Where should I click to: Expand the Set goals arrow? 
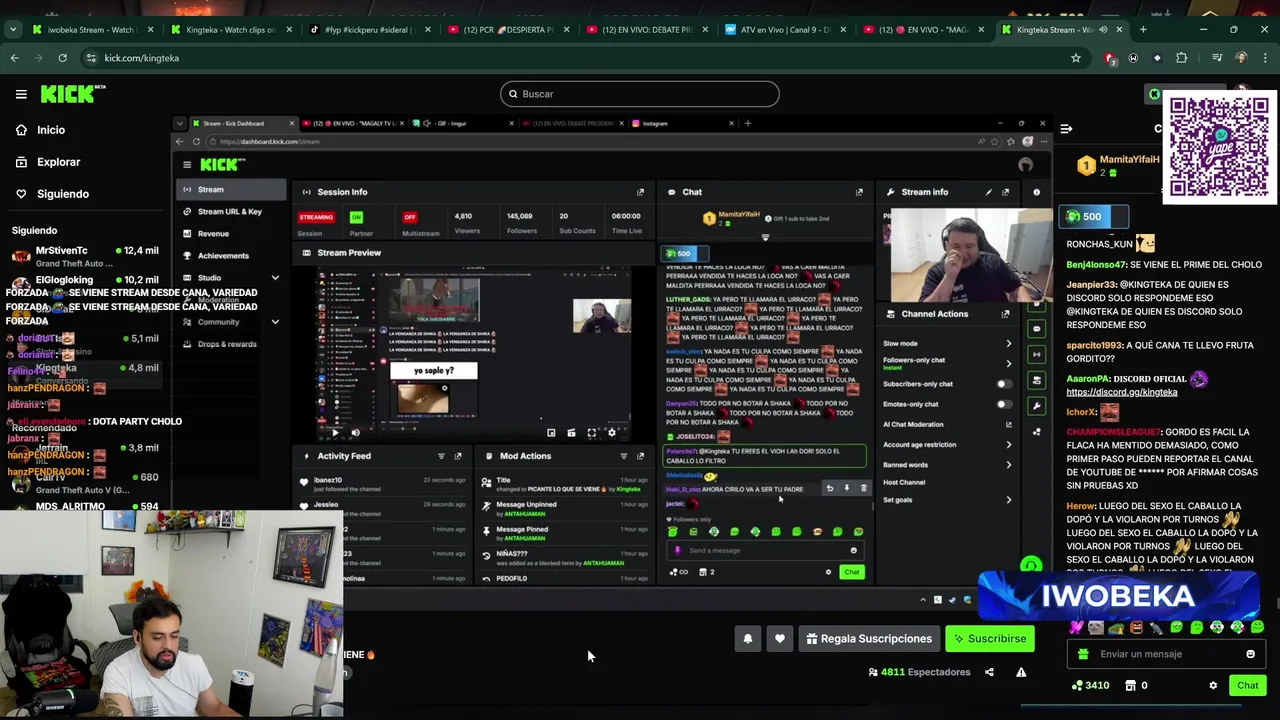pyautogui.click(x=1008, y=500)
